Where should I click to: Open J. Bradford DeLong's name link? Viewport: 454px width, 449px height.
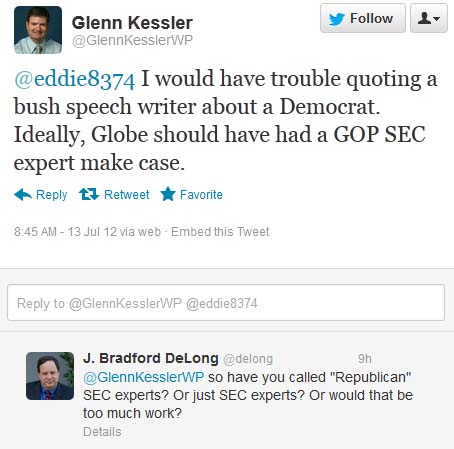pos(151,358)
